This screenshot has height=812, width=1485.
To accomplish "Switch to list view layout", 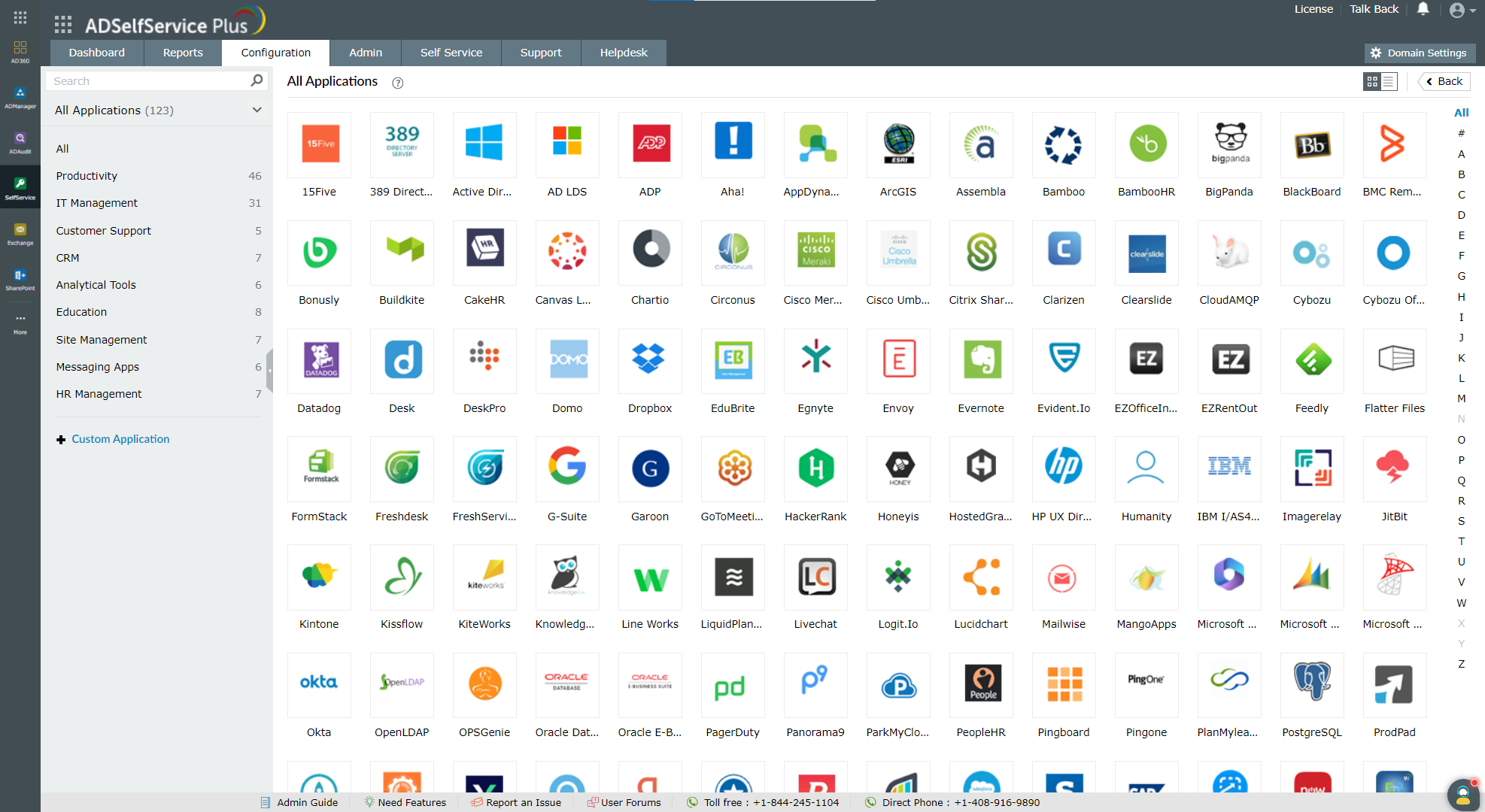I will point(1388,81).
